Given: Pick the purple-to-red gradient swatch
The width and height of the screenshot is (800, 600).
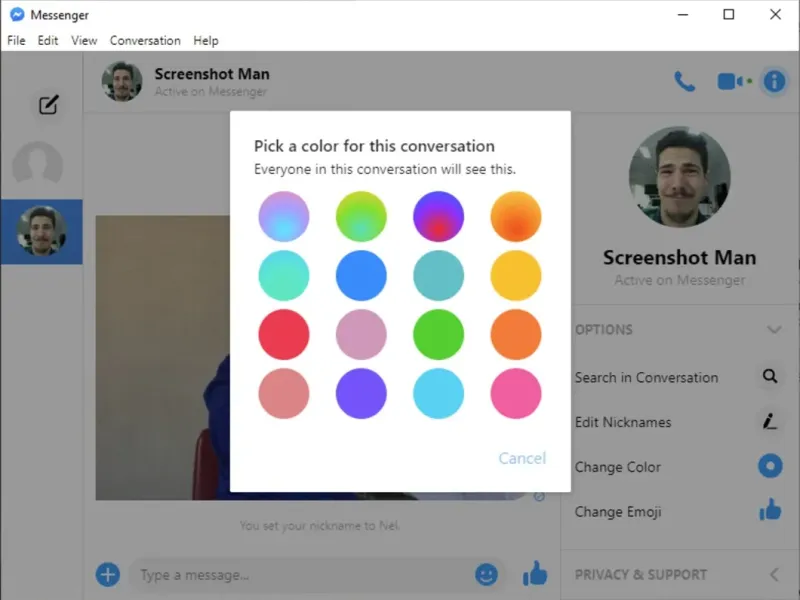Looking at the screenshot, I should tap(438, 216).
